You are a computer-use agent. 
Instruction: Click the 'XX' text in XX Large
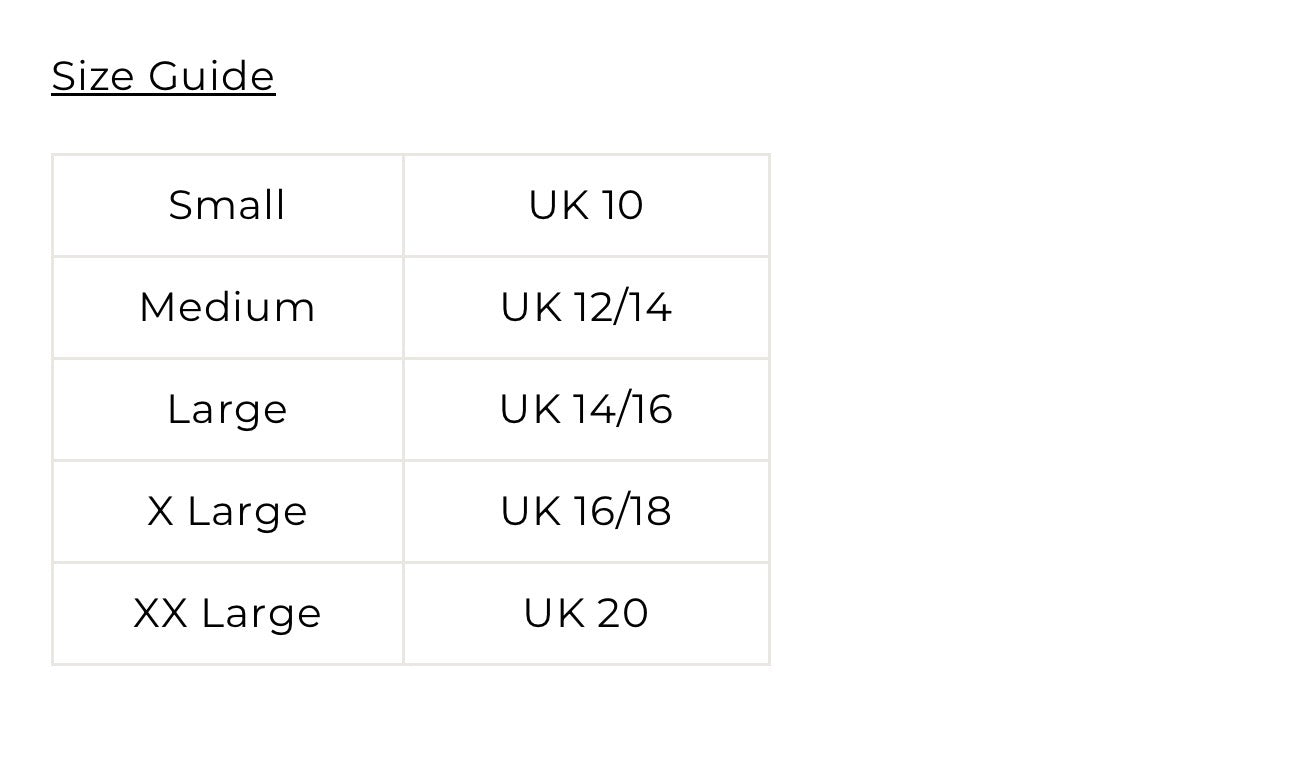[x=161, y=613]
